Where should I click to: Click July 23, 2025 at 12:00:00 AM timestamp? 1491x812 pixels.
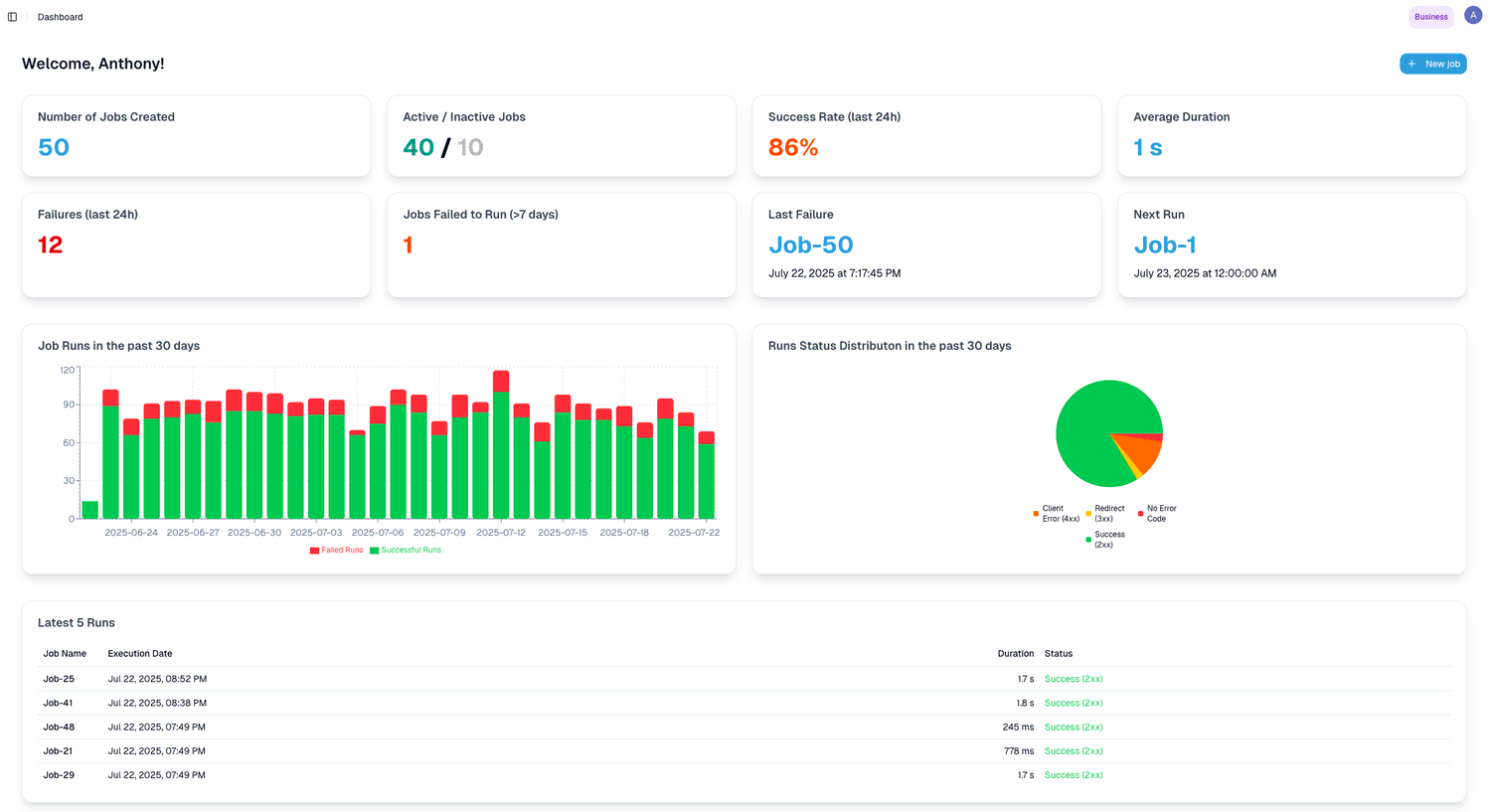pos(1205,273)
